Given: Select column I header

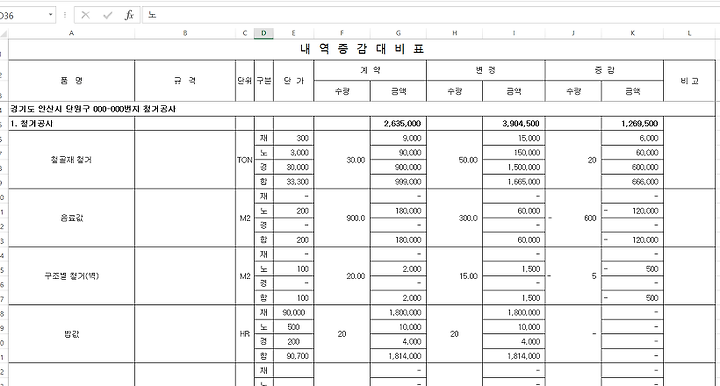Looking at the screenshot, I should (x=513, y=33).
